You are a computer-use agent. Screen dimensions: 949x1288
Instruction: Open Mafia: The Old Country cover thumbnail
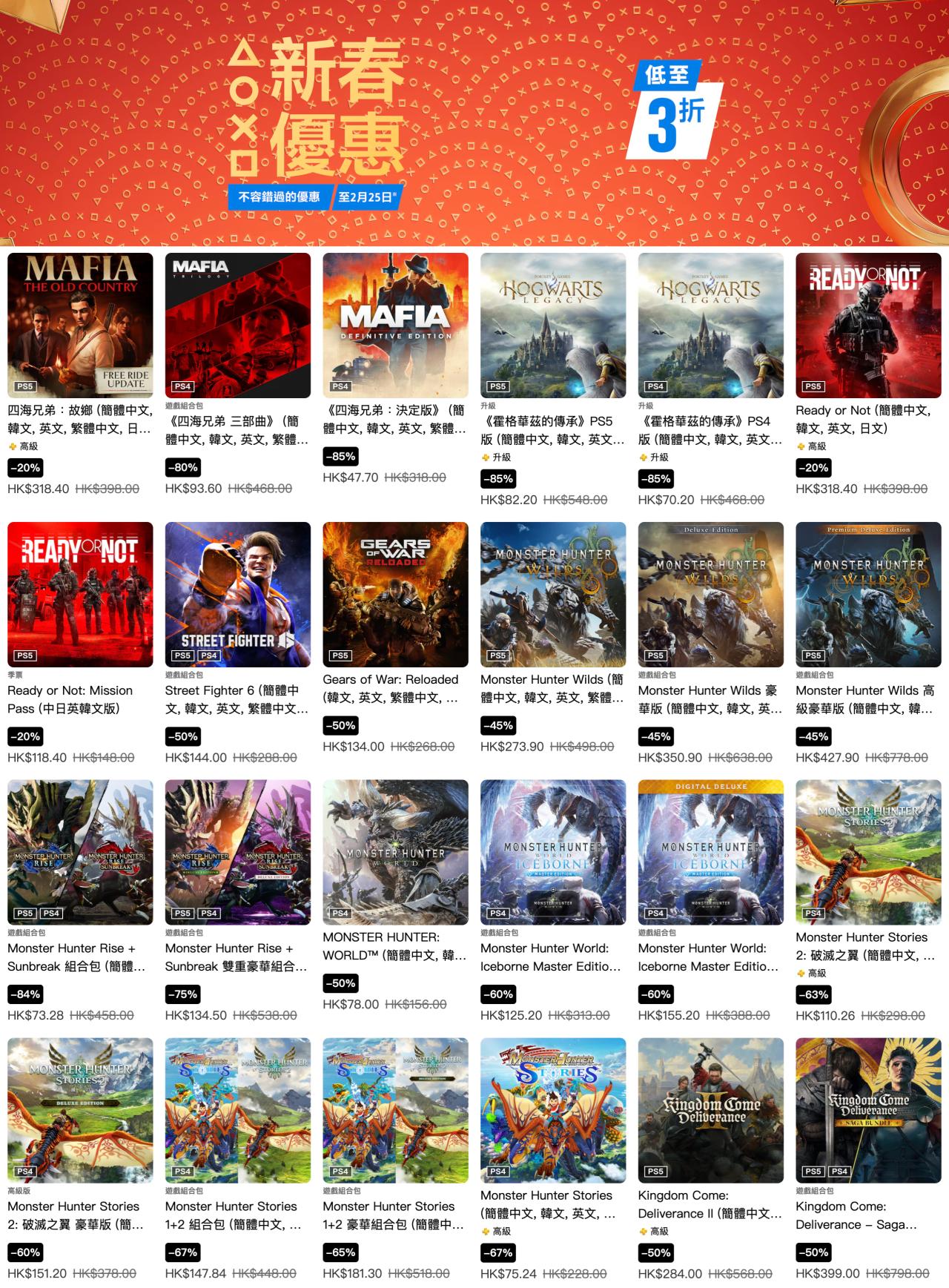click(x=80, y=325)
